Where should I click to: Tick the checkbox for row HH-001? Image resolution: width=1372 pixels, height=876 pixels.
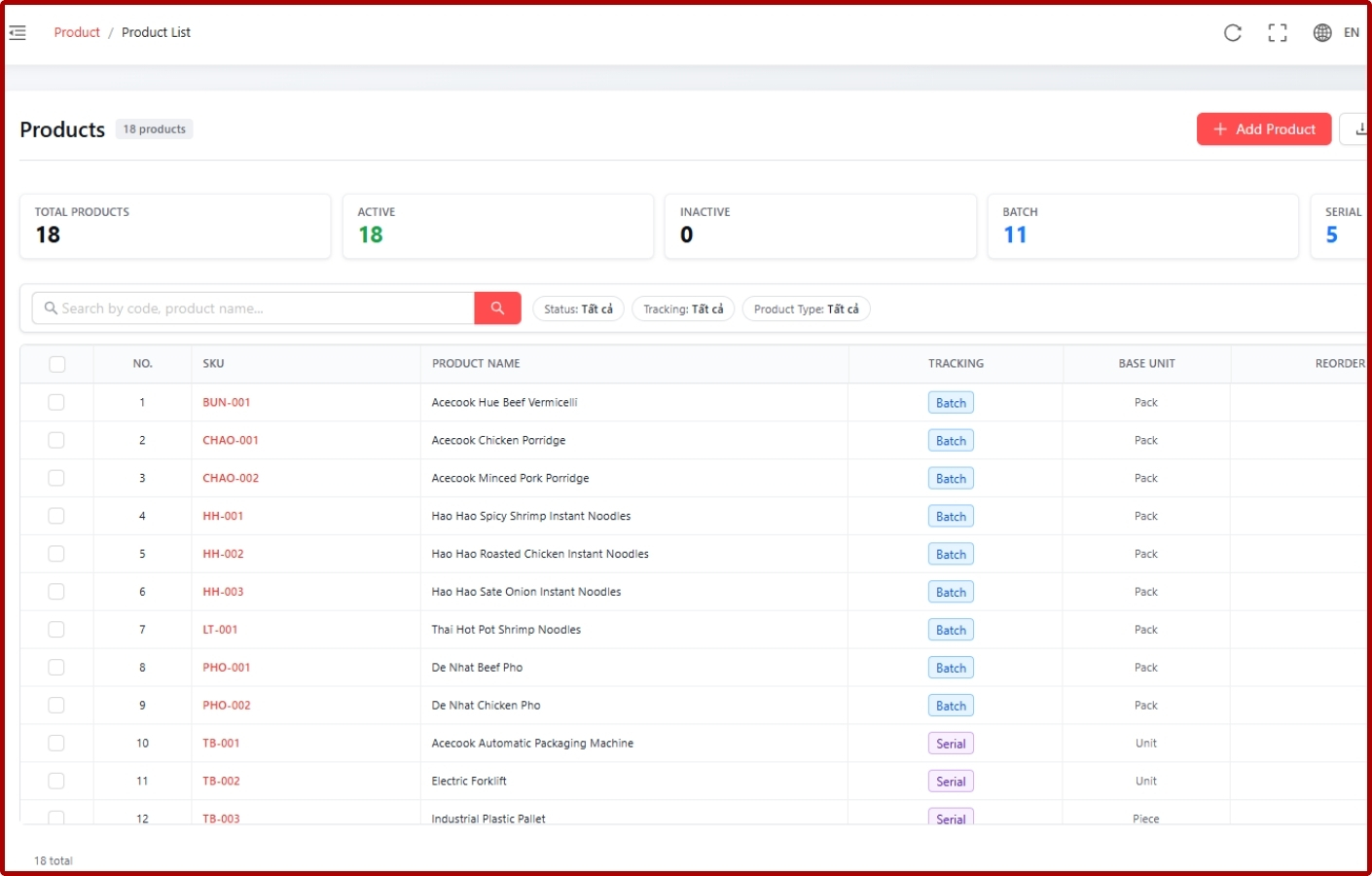pyautogui.click(x=56, y=516)
